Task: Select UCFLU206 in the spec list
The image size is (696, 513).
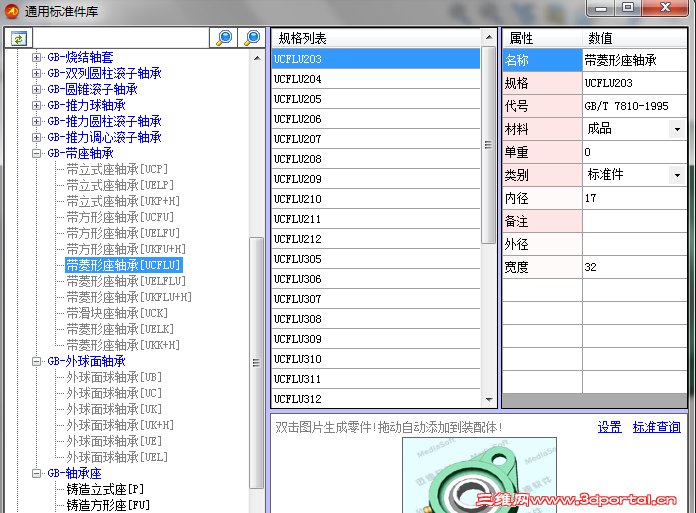Action: 376,119
